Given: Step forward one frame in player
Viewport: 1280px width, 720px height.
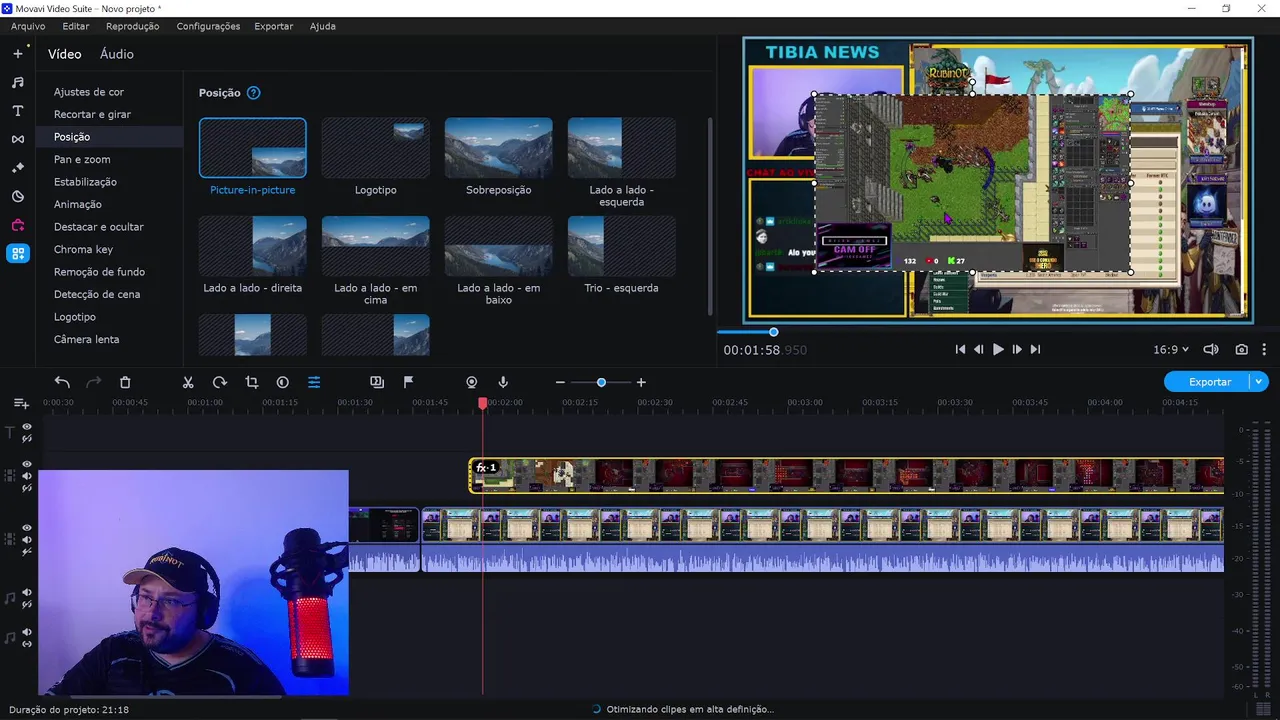Looking at the screenshot, I should (1017, 350).
